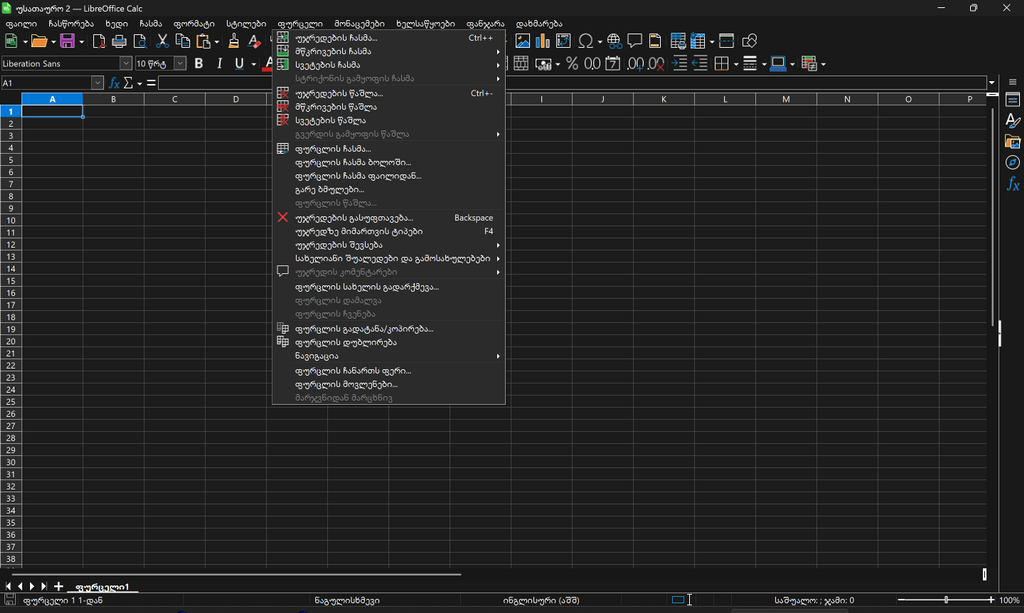1024x613 pixels.
Task: Open ფორმატი menu
Action: tap(194, 24)
